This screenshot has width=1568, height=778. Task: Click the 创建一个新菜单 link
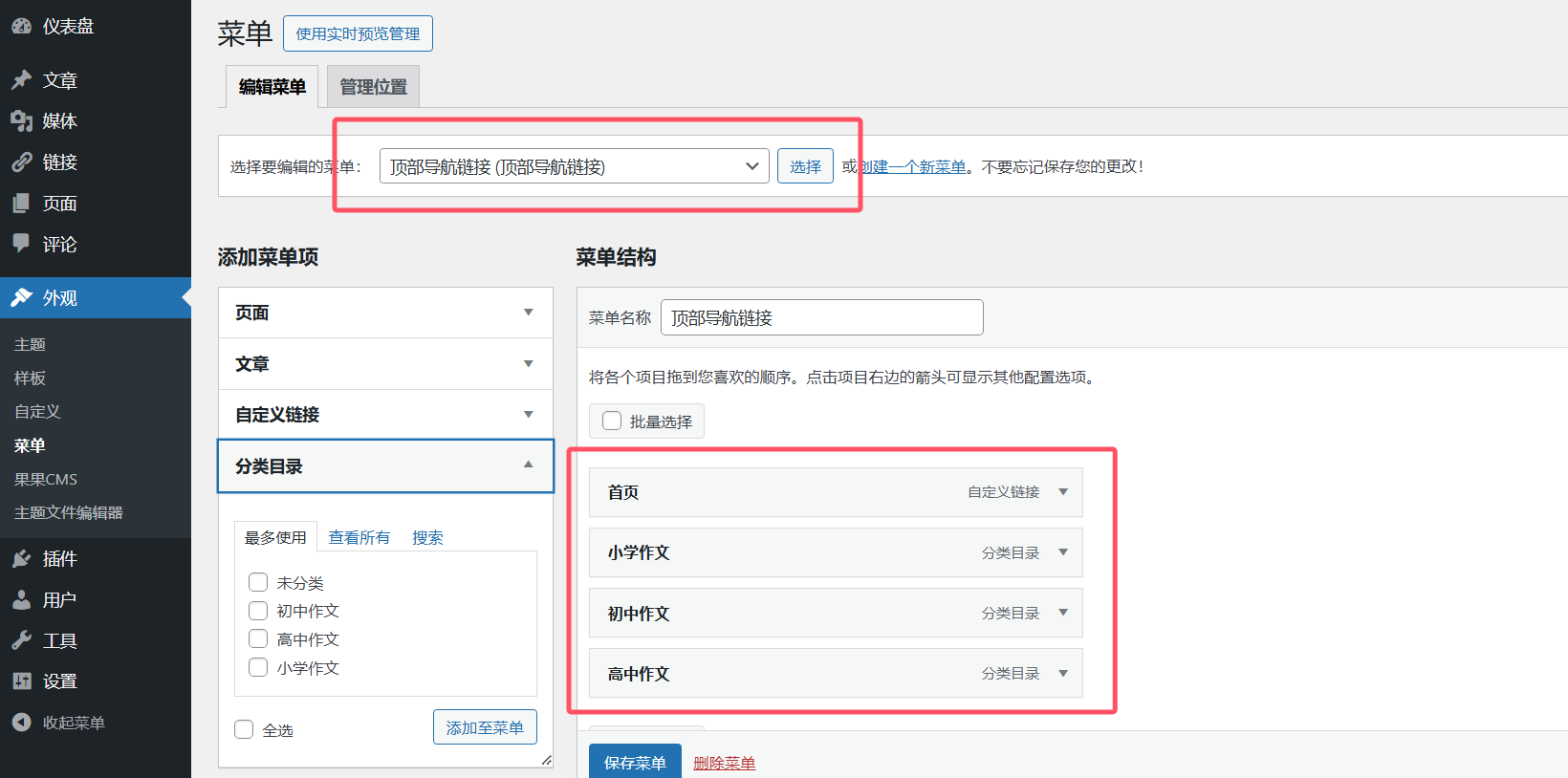pos(912,166)
